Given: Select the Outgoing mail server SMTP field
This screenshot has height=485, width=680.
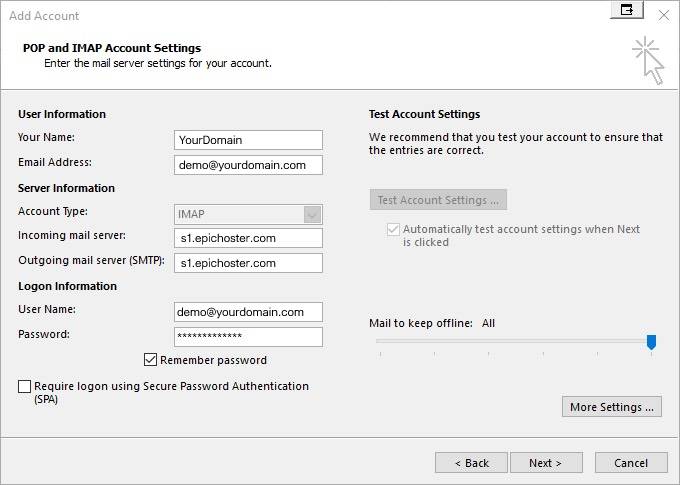Looking at the screenshot, I should [x=248, y=263].
